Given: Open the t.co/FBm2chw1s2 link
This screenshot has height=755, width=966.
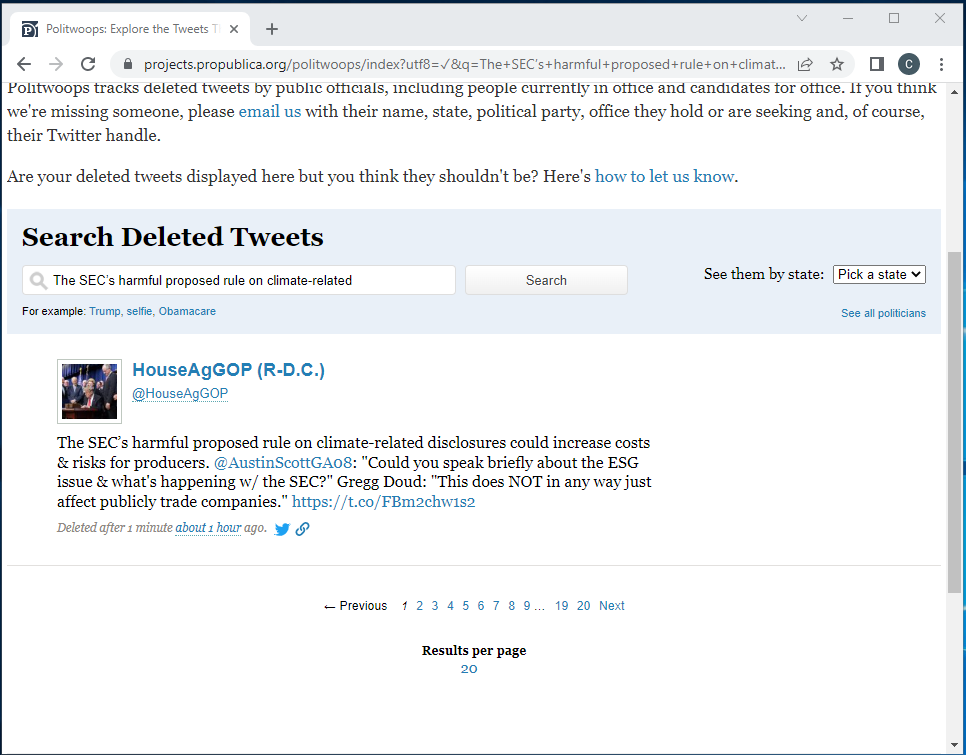Looking at the screenshot, I should pyautogui.click(x=383, y=502).
